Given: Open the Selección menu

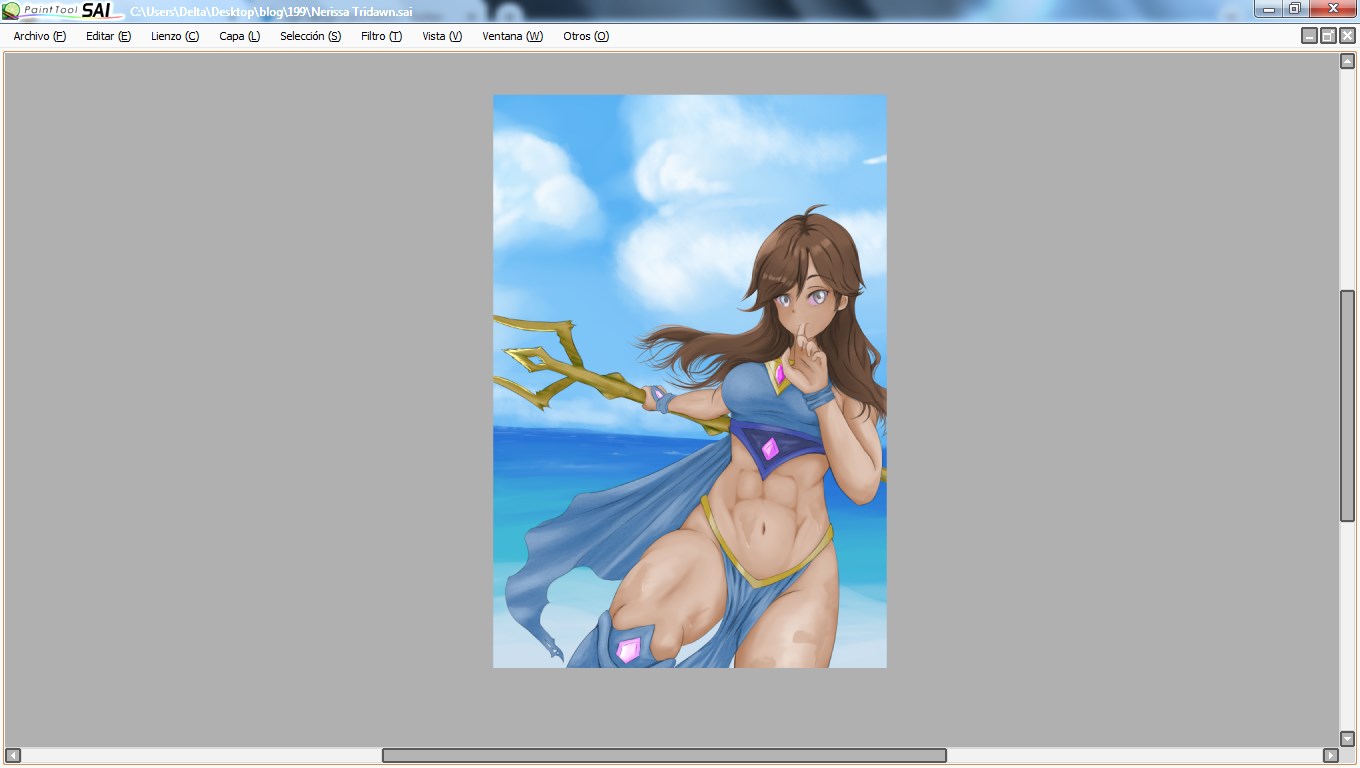Looking at the screenshot, I should click(x=310, y=36).
